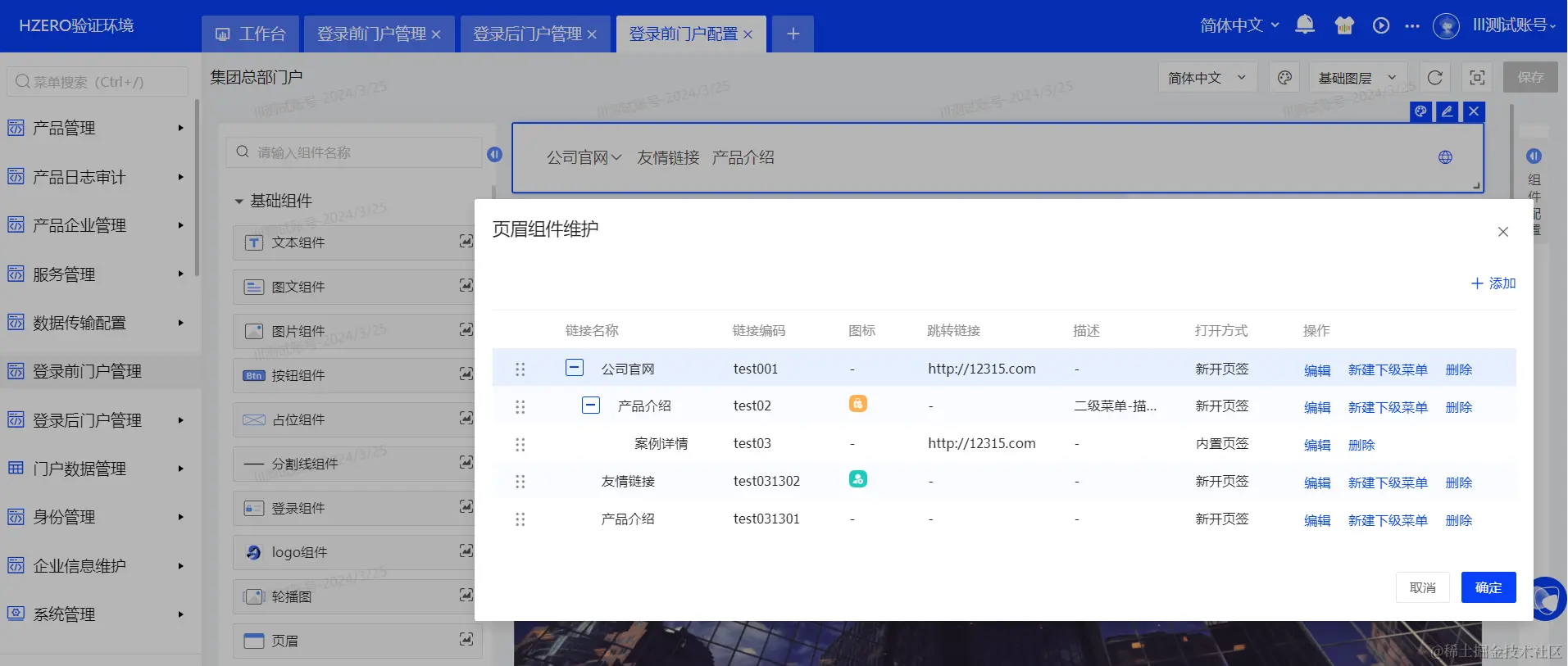Viewport: 1568px width, 666px height.
Task: Click drag handle for 案例详情 row
Action: tap(520, 445)
